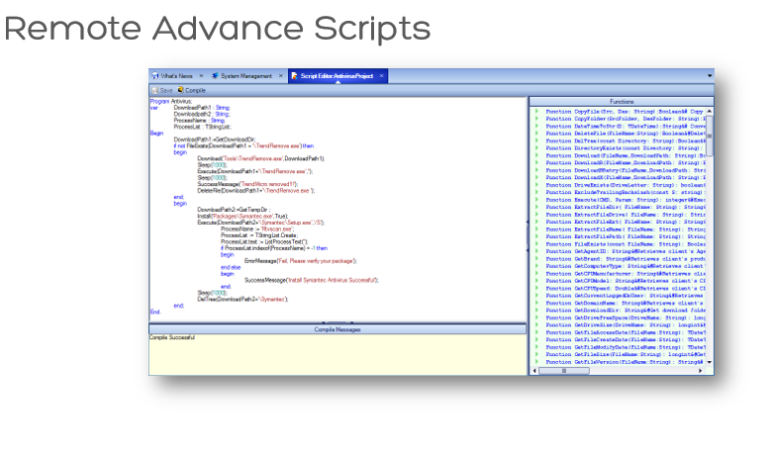Switch to the System Management tab
Screen dimensions: 768x455
click(245, 76)
